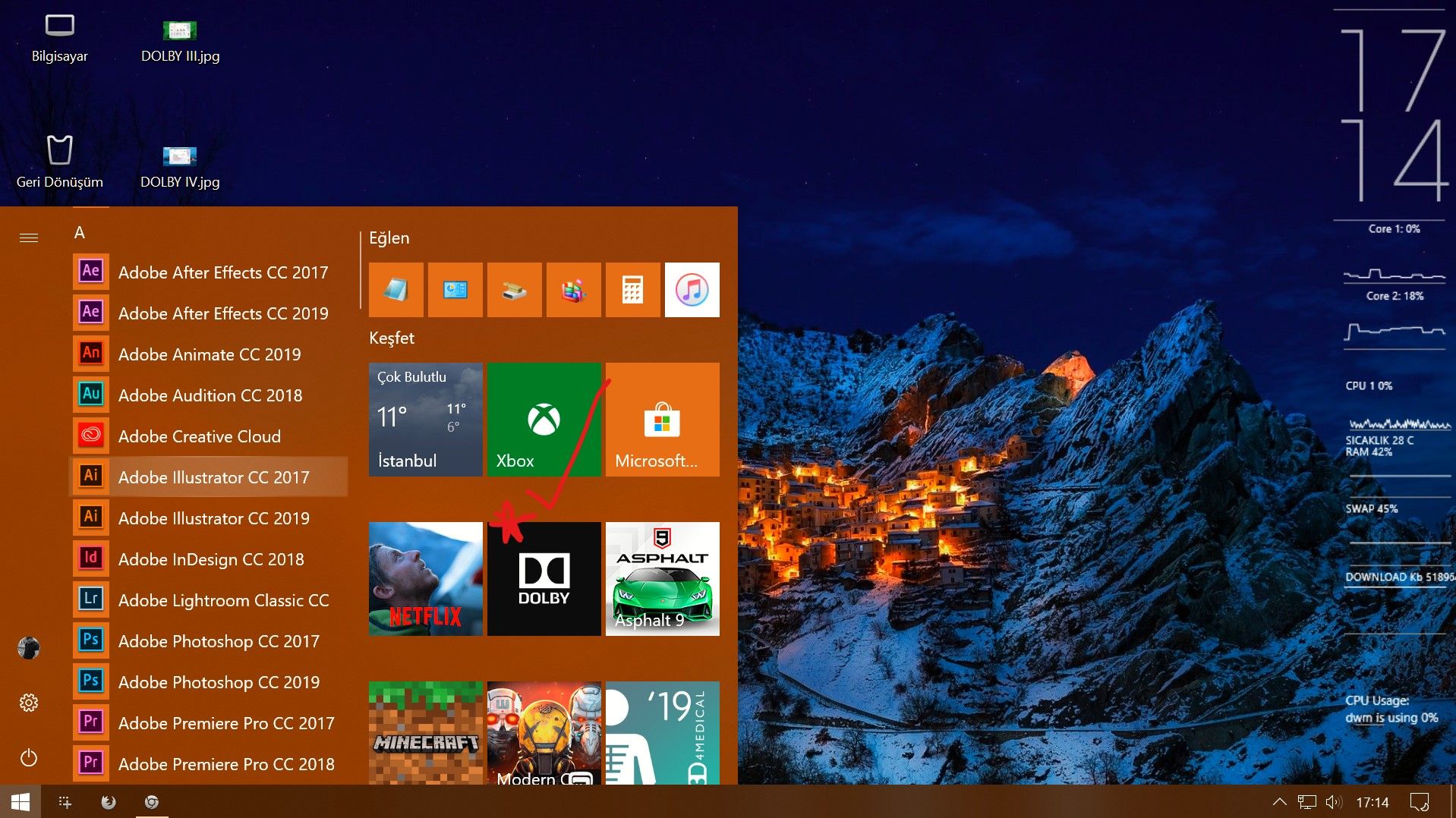The width and height of the screenshot is (1456, 818).
Task: Launch Firefox from the taskbar
Action: pos(109,802)
